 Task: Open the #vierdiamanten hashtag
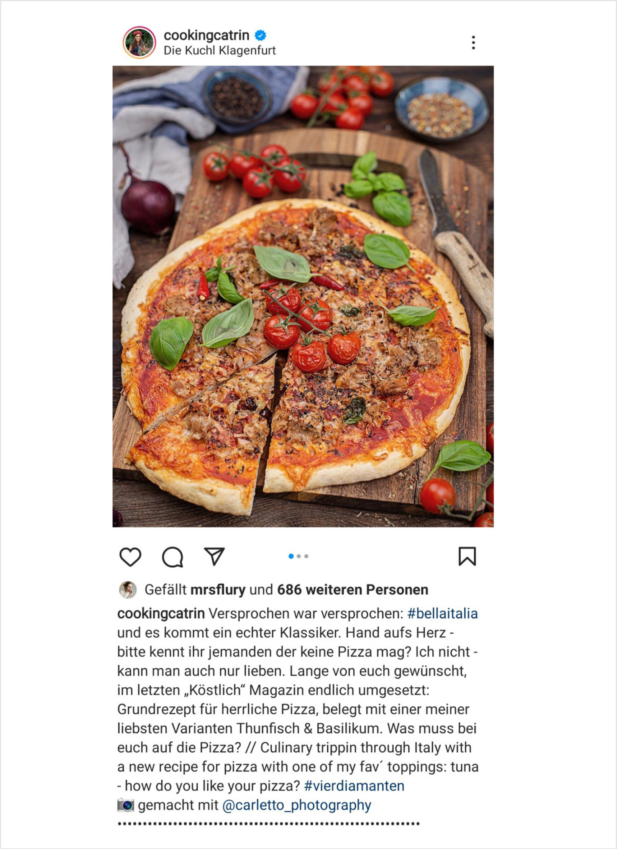pos(354,786)
